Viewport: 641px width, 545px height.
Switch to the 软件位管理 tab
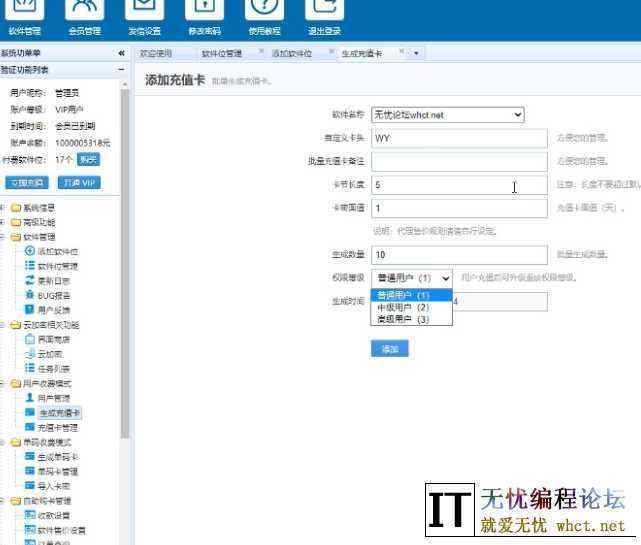point(221,53)
